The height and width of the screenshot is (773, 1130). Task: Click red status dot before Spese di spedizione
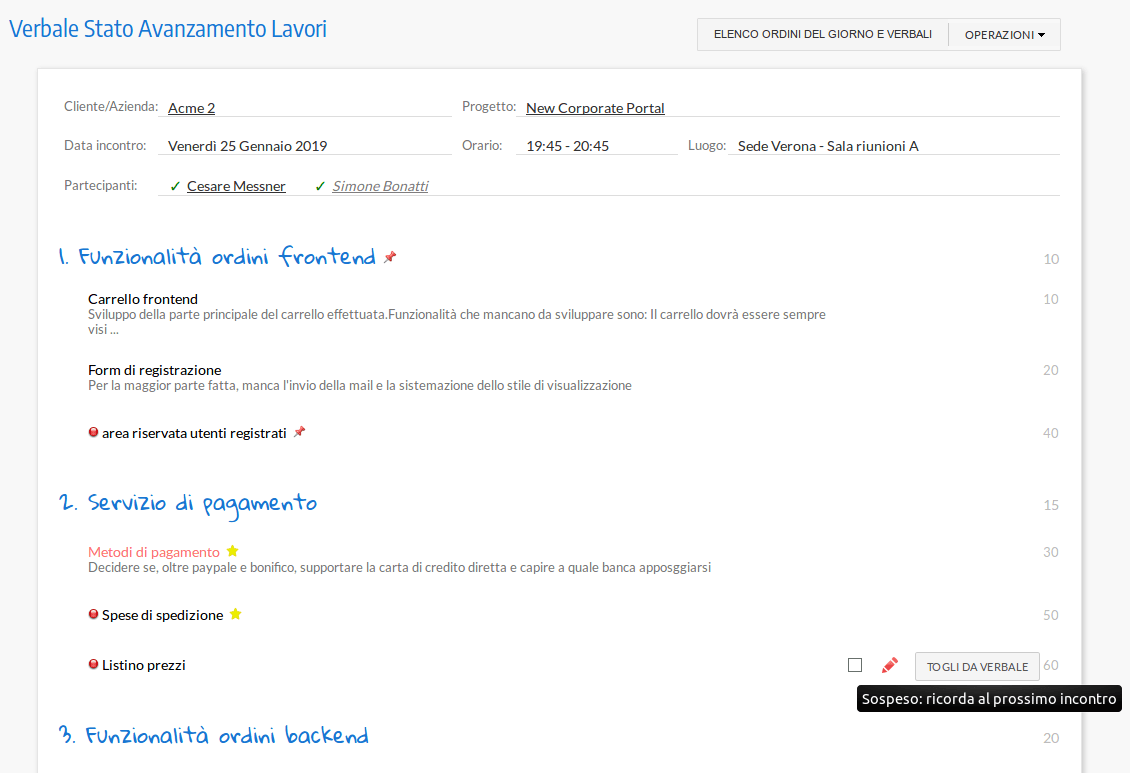pyautogui.click(x=93, y=614)
